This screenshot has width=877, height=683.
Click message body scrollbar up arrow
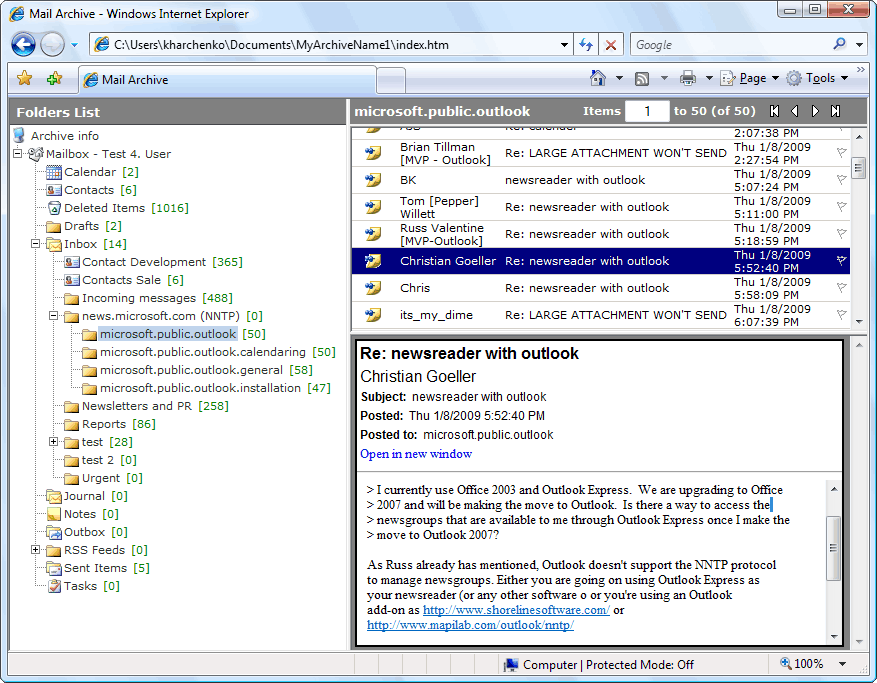834,489
